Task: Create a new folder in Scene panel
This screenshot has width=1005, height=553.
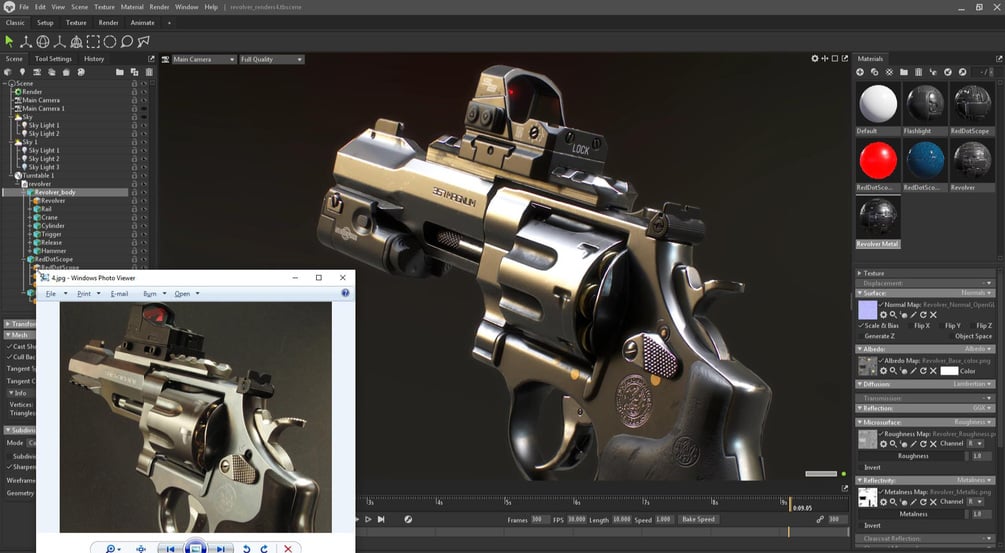Action: click(x=120, y=72)
